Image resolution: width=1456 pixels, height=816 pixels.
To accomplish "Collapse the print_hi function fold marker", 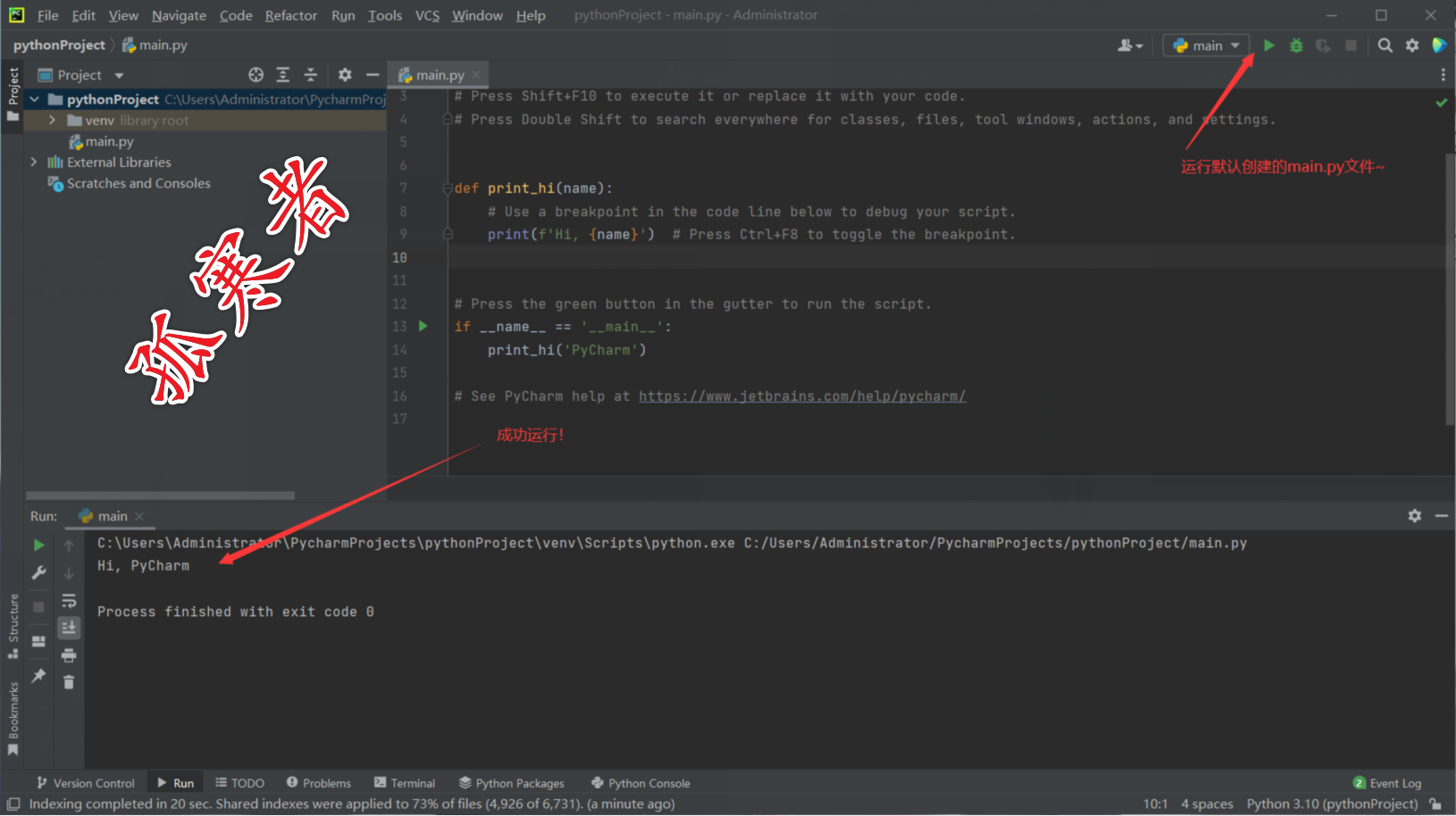I will click(448, 188).
